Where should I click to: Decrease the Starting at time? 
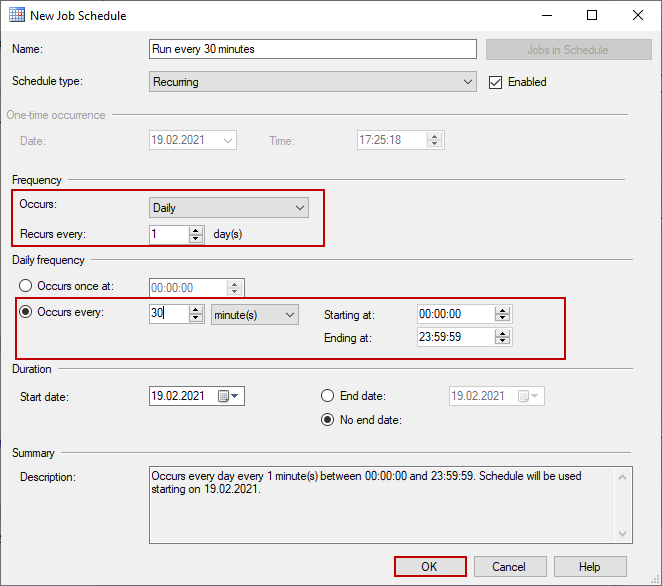click(x=502, y=318)
